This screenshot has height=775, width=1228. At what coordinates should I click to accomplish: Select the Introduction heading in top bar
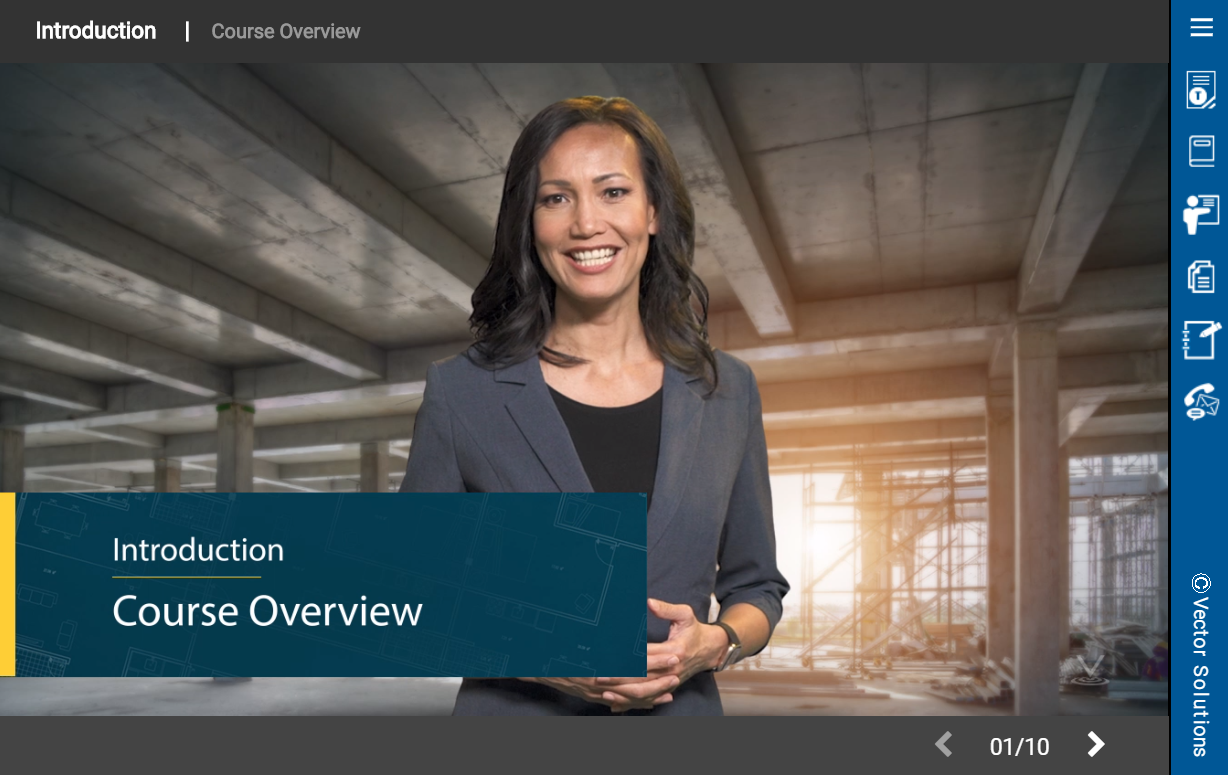96,31
